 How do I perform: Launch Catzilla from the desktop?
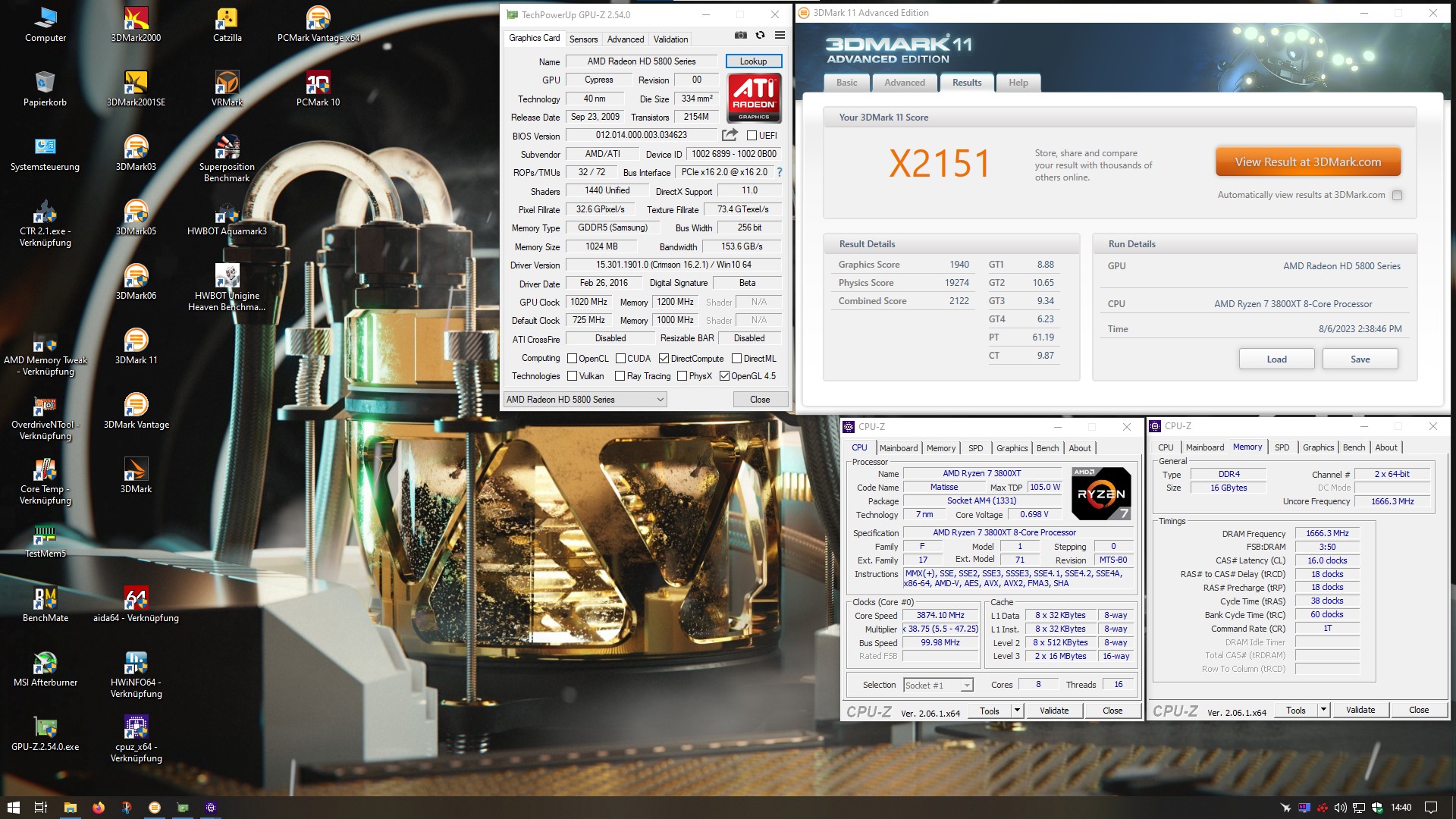tap(227, 24)
